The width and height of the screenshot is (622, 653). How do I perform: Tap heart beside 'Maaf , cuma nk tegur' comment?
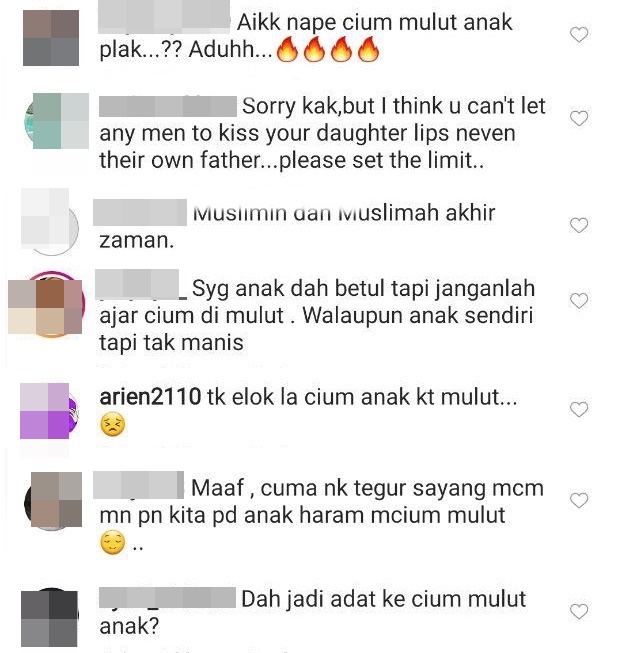tap(579, 500)
